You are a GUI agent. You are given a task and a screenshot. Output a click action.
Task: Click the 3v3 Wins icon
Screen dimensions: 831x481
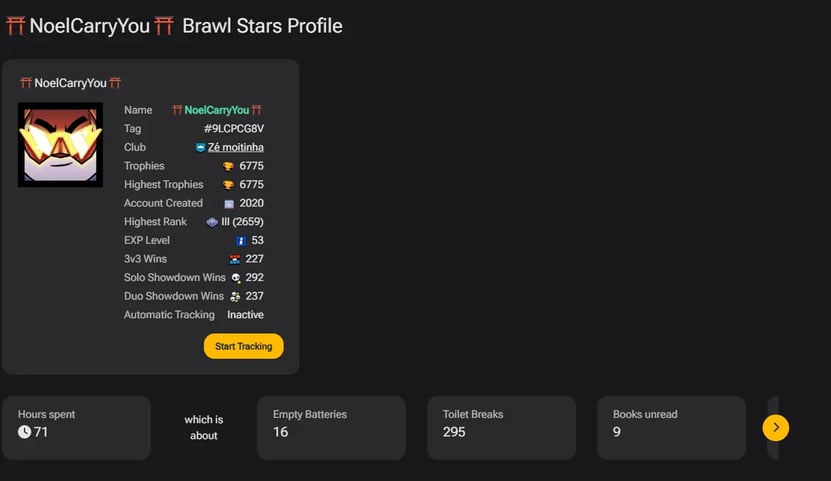[x=235, y=259]
